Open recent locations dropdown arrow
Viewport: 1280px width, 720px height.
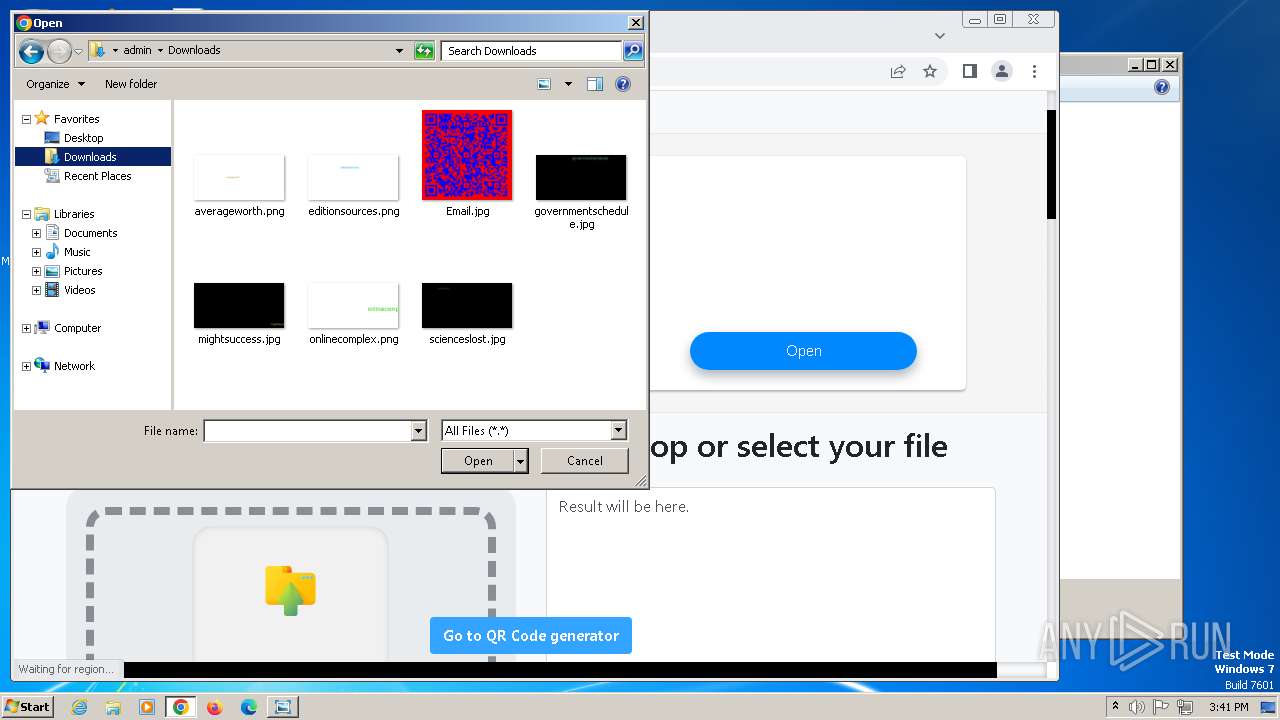(x=79, y=51)
